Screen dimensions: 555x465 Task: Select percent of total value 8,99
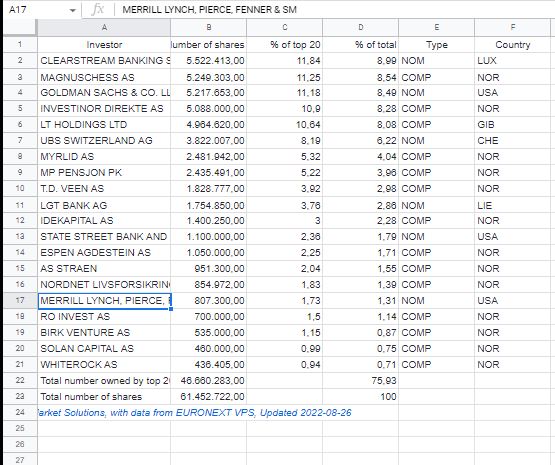click(360, 61)
